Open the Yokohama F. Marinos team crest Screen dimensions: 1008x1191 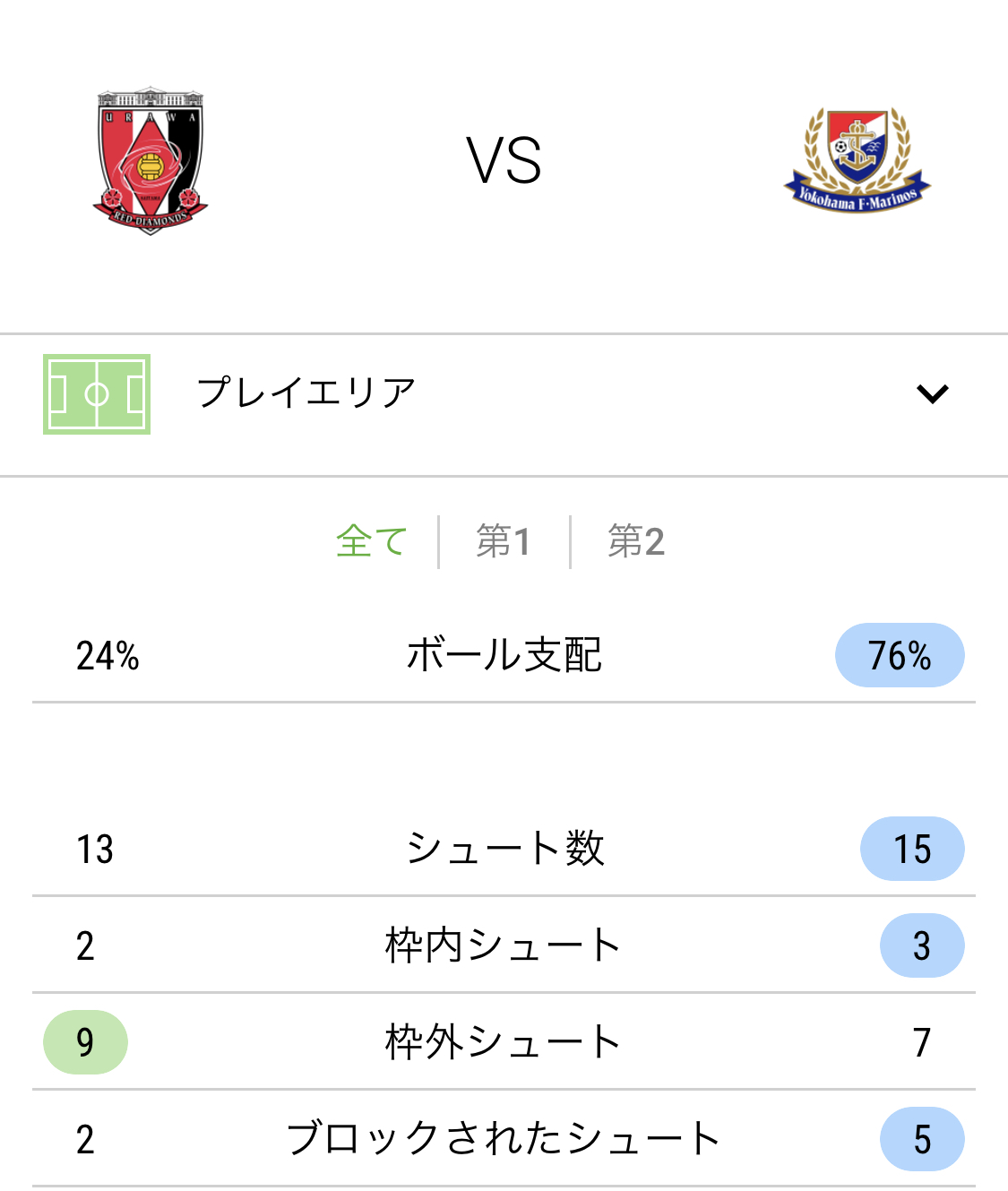tap(857, 160)
